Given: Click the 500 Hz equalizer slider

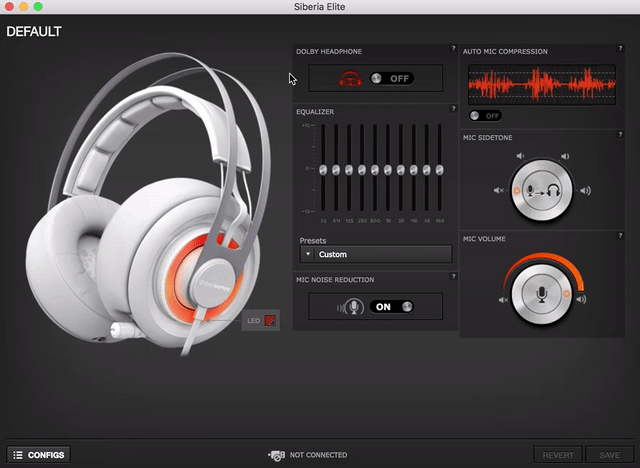Looking at the screenshot, I should (375, 170).
